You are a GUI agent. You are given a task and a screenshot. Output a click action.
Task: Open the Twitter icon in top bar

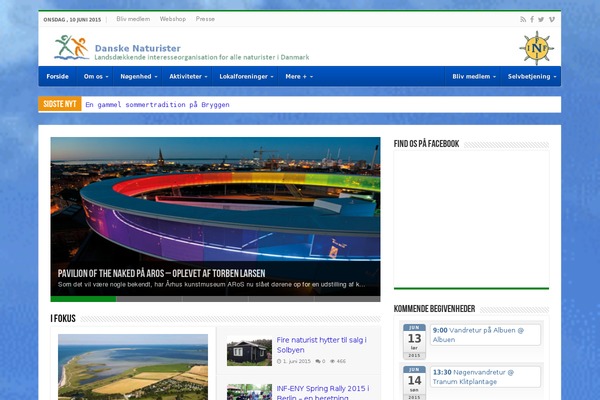(541, 20)
